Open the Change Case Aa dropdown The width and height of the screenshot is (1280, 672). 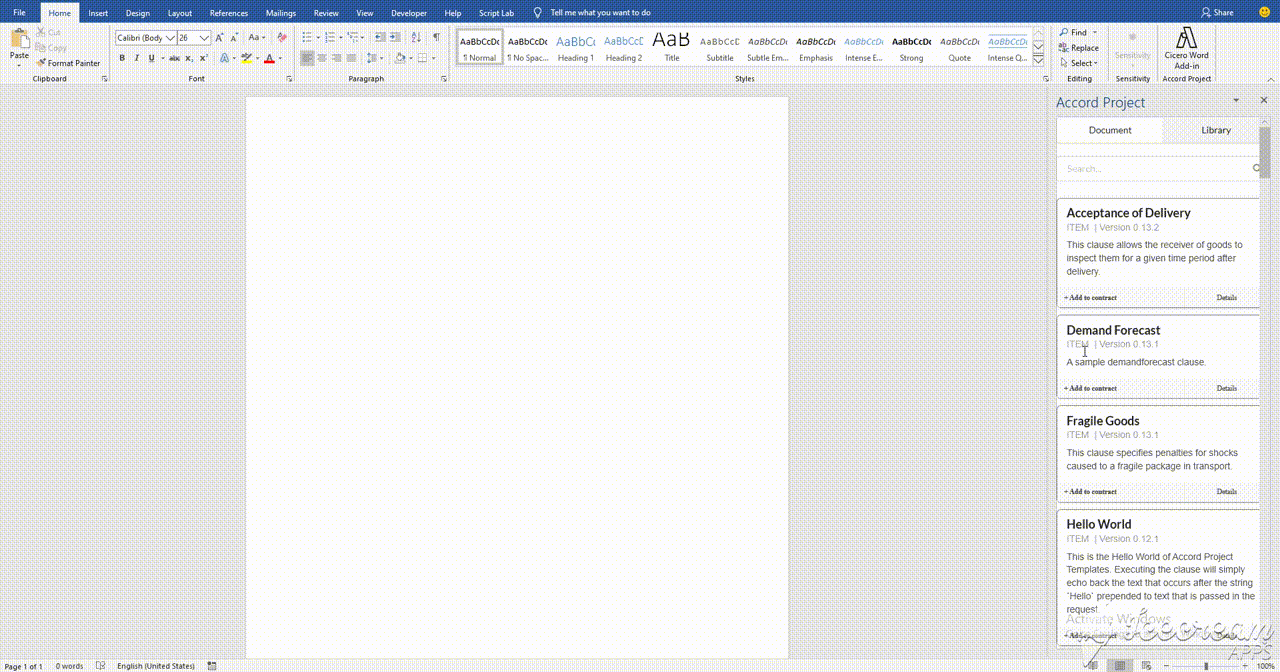coord(256,37)
